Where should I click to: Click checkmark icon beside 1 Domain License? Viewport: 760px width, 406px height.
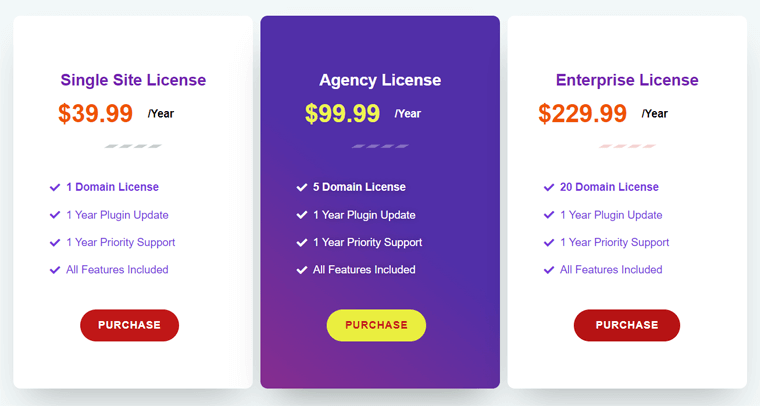coord(55,187)
